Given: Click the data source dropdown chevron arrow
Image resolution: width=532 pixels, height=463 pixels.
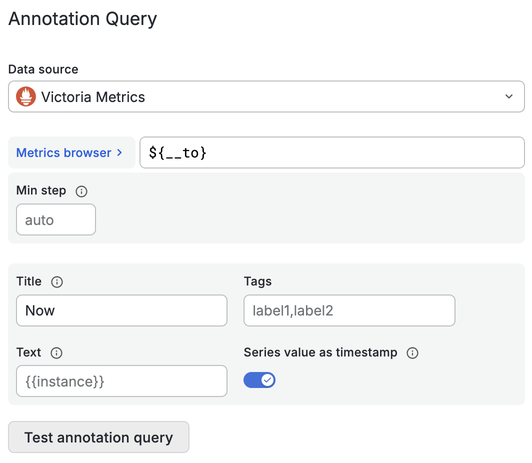Looking at the screenshot, I should 509,97.
